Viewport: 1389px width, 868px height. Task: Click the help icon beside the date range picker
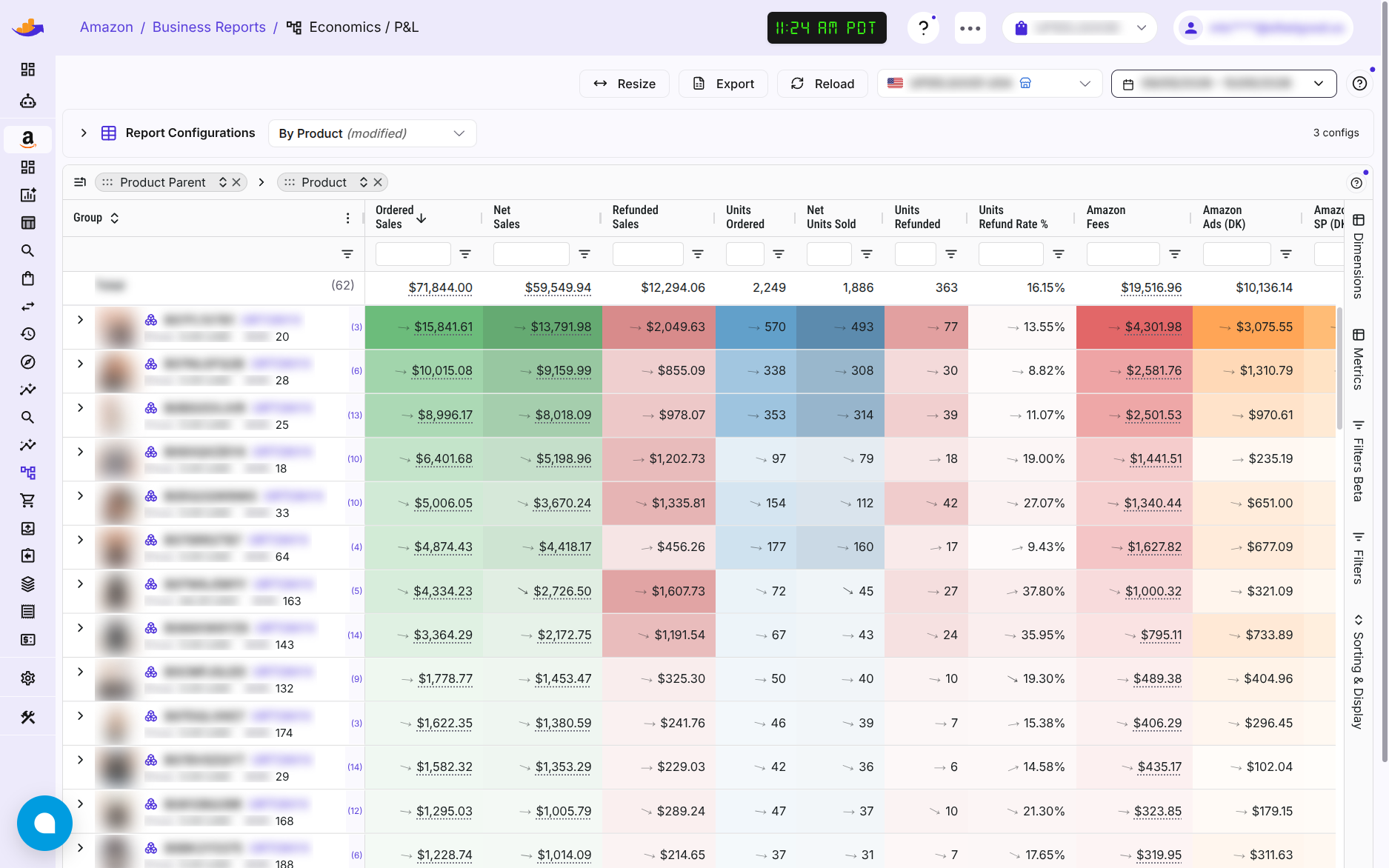[1359, 84]
